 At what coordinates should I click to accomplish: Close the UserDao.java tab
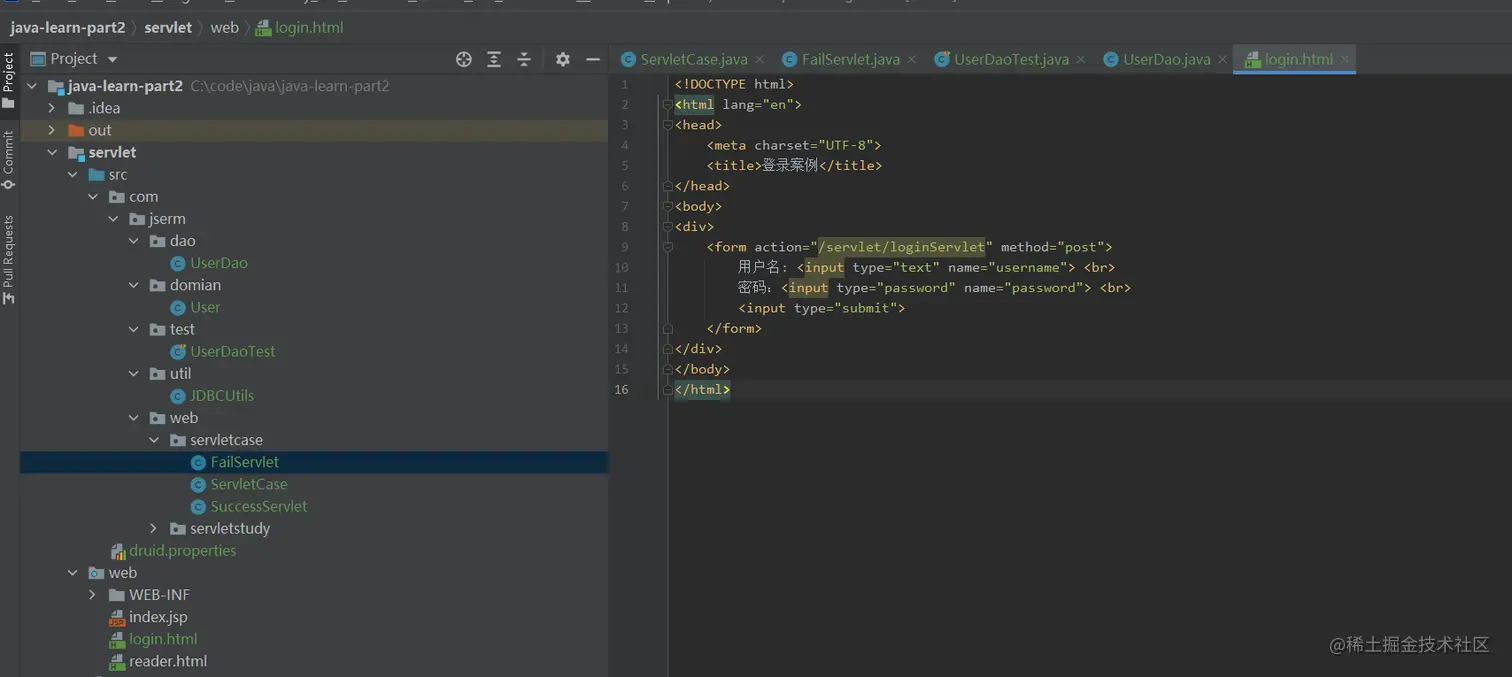click(1223, 60)
